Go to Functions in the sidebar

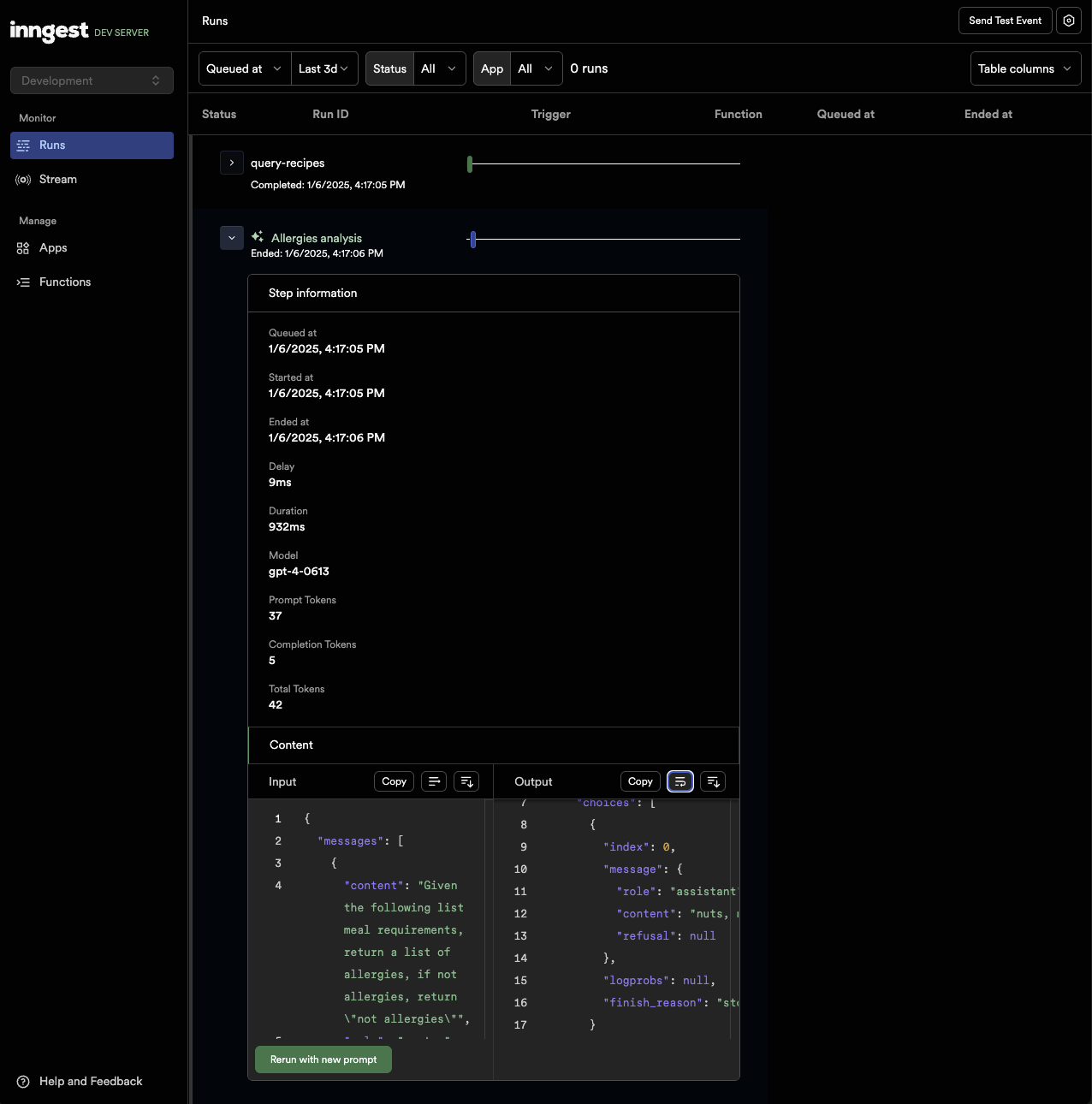pyautogui.click(x=64, y=282)
